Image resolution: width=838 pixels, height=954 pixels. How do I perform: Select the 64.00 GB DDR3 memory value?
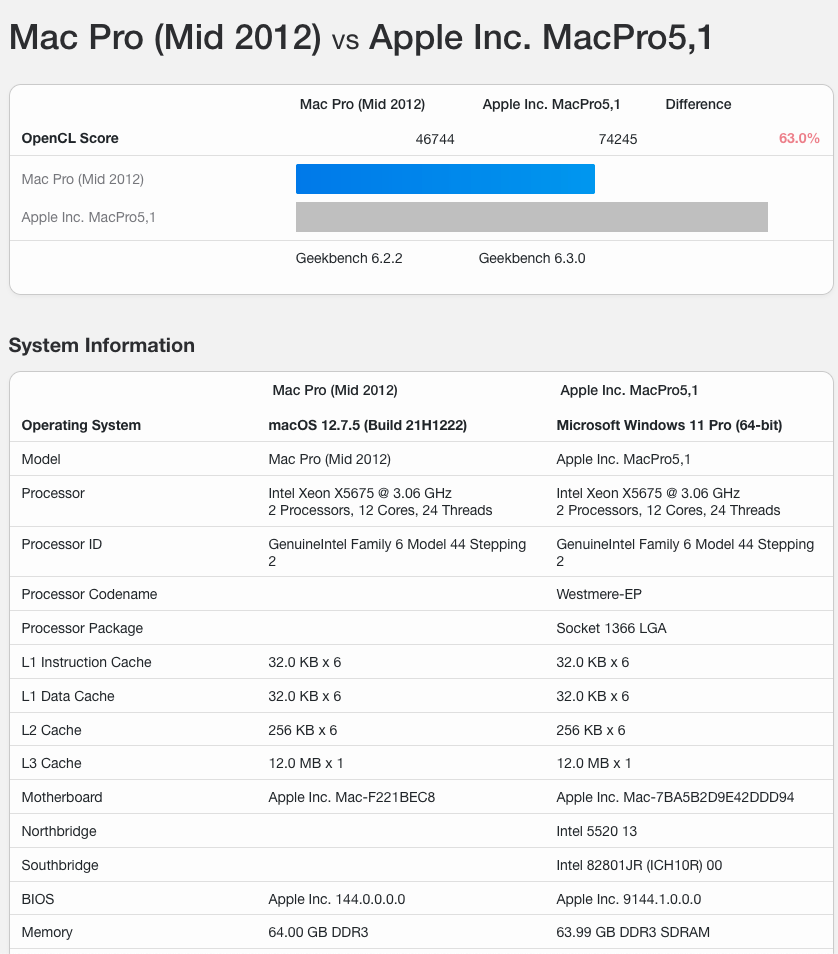pyautogui.click(x=319, y=932)
